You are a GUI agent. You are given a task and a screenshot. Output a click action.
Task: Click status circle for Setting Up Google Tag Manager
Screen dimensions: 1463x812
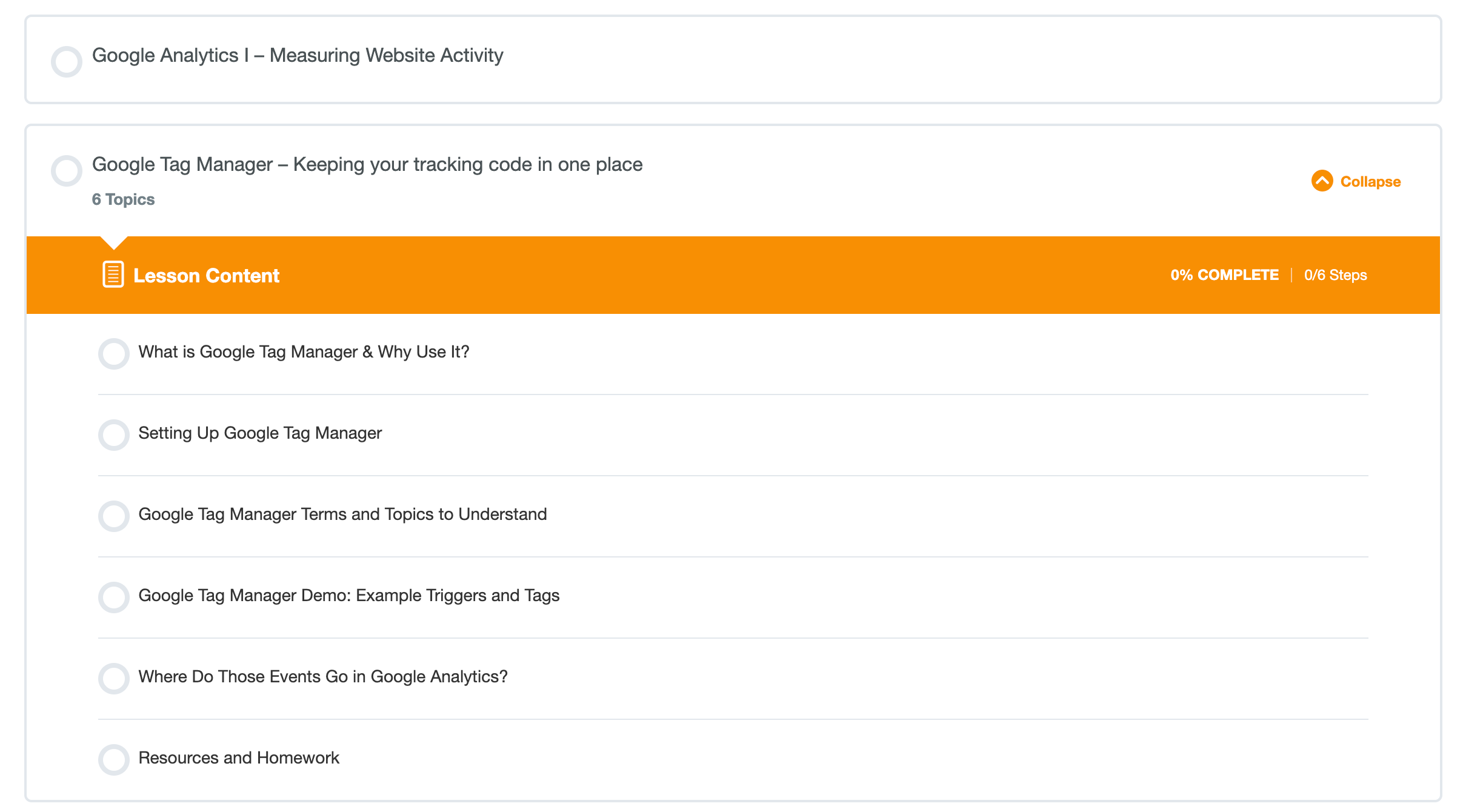114,434
